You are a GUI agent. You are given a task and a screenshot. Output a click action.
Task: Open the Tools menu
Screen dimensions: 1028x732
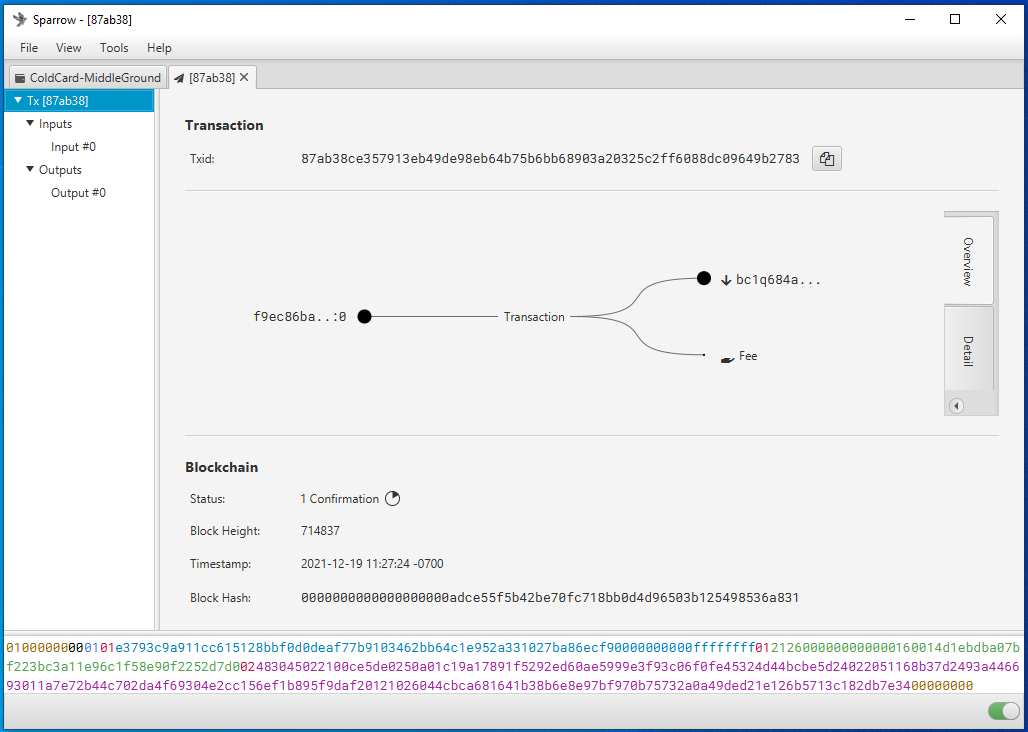pos(114,48)
